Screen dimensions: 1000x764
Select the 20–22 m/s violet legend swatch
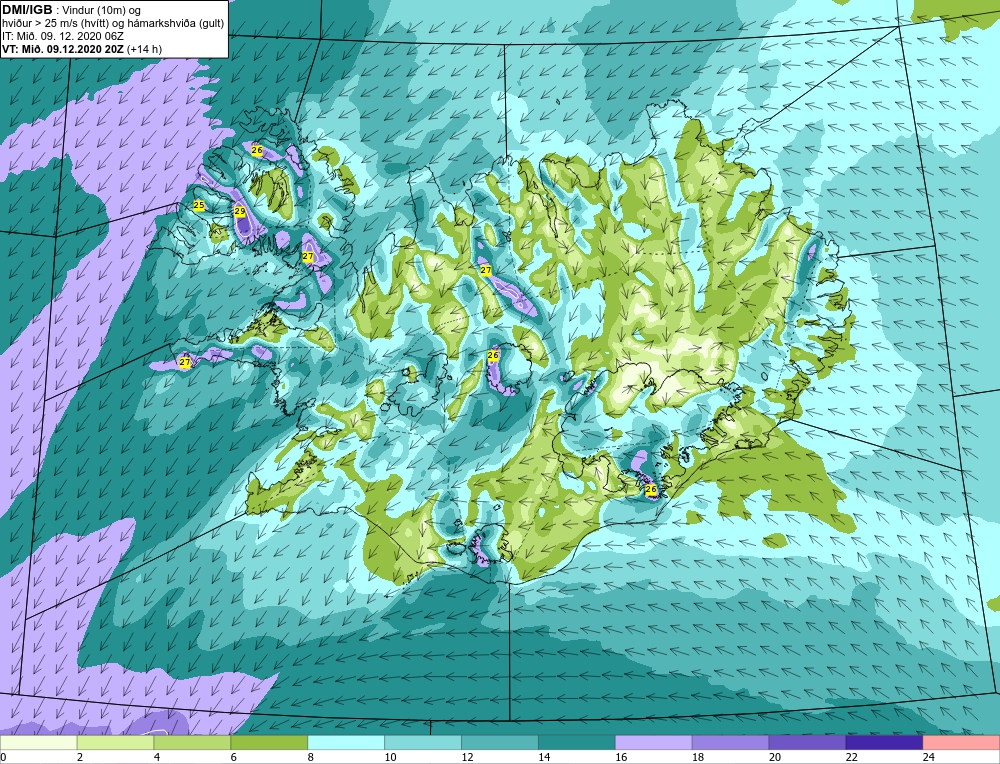pos(807,742)
